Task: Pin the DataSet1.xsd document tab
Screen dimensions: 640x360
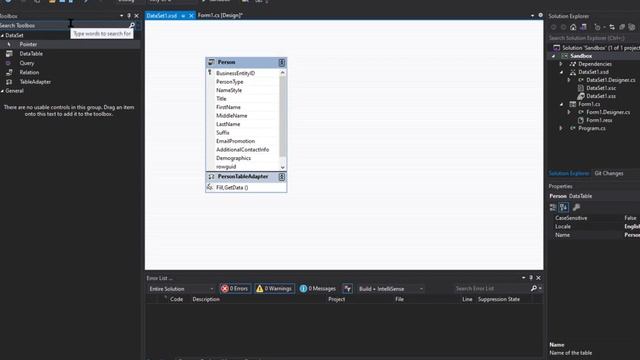Action: pos(183,16)
